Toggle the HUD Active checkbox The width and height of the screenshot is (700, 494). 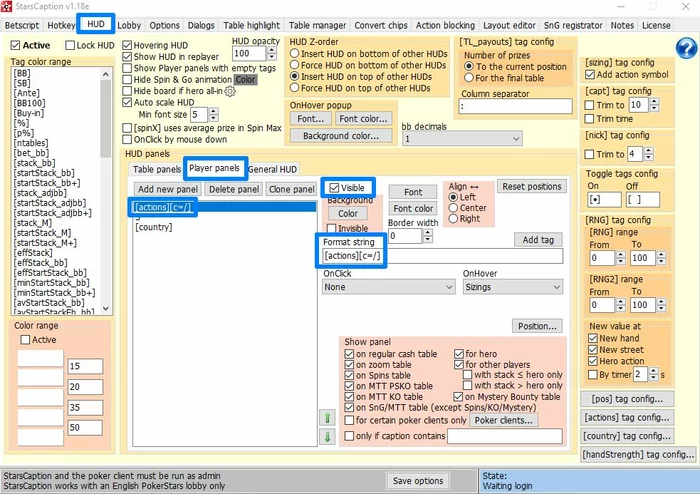(x=16, y=46)
